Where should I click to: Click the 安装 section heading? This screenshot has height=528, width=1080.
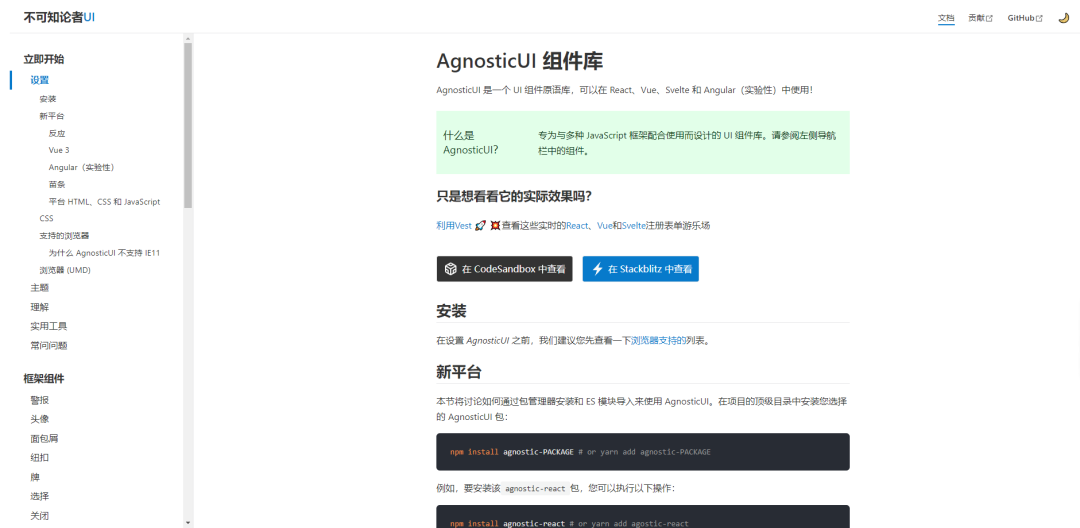(452, 311)
